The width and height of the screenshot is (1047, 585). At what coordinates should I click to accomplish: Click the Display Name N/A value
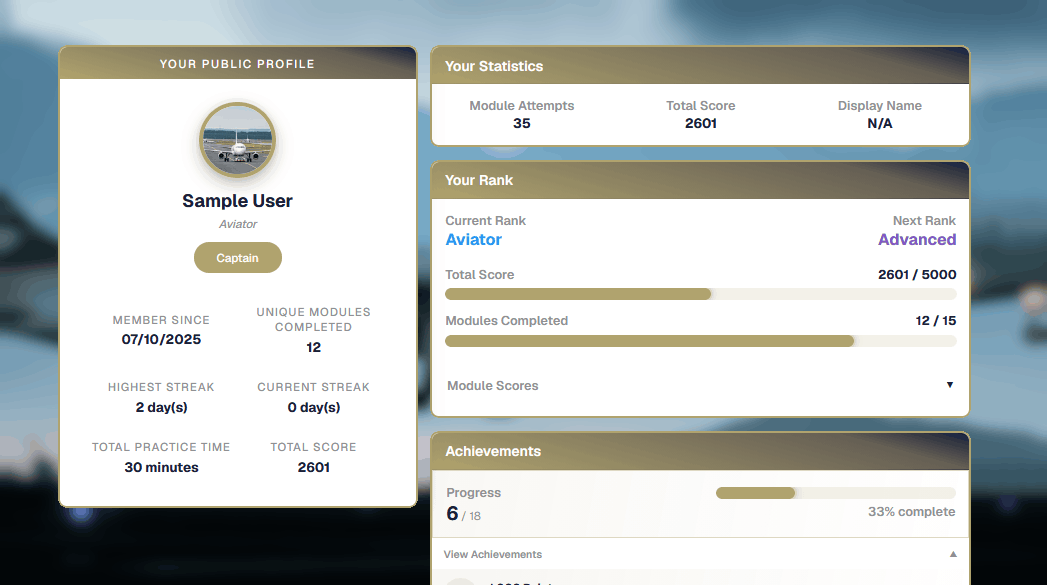(879, 124)
